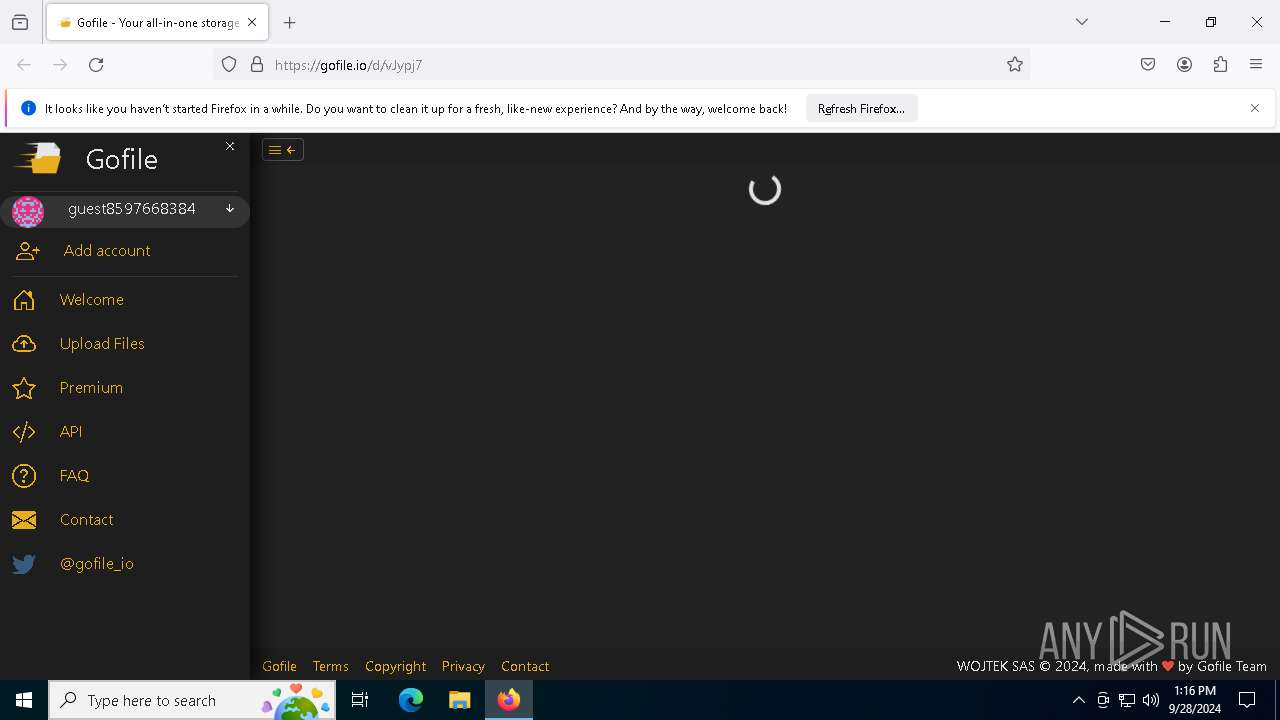Open the @gofile_io Twitter link
The height and width of the screenshot is (720, 1280).
point(97,564)
